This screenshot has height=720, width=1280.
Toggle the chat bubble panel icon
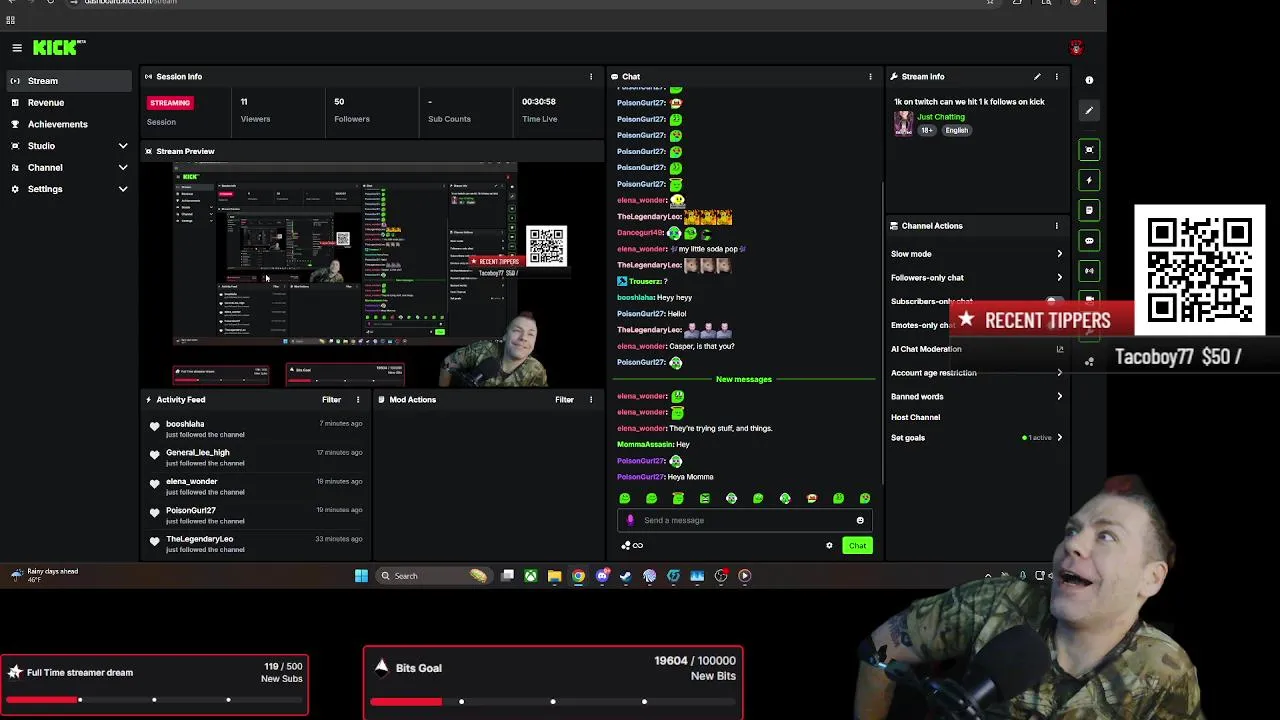click(1089, 240)
